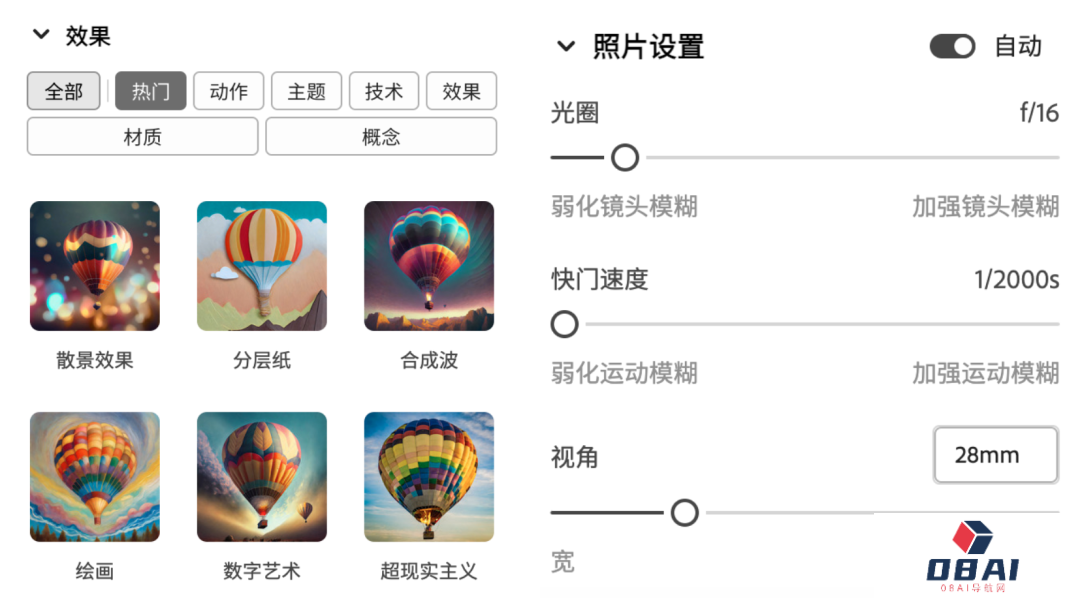
Task: Switch to the 全部 filter tab
Action: pos(63,91)
